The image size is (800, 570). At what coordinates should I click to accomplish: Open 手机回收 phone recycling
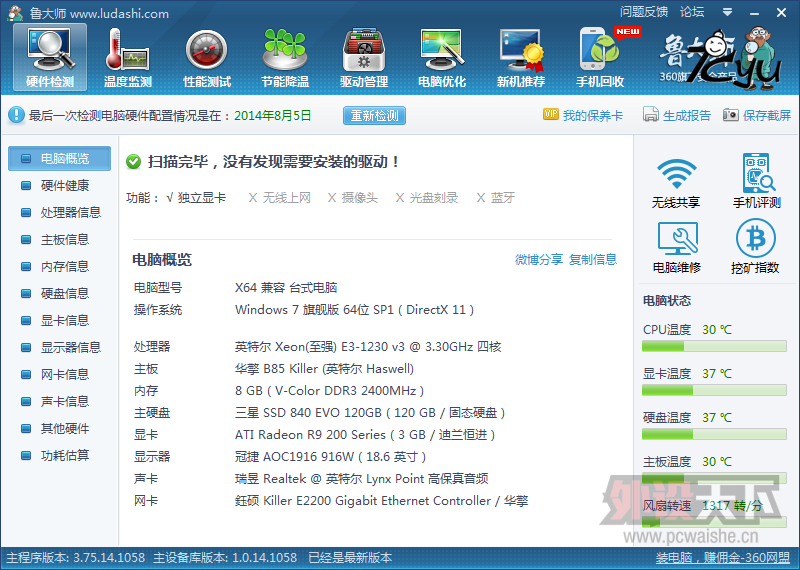click(x=600, y=58)
